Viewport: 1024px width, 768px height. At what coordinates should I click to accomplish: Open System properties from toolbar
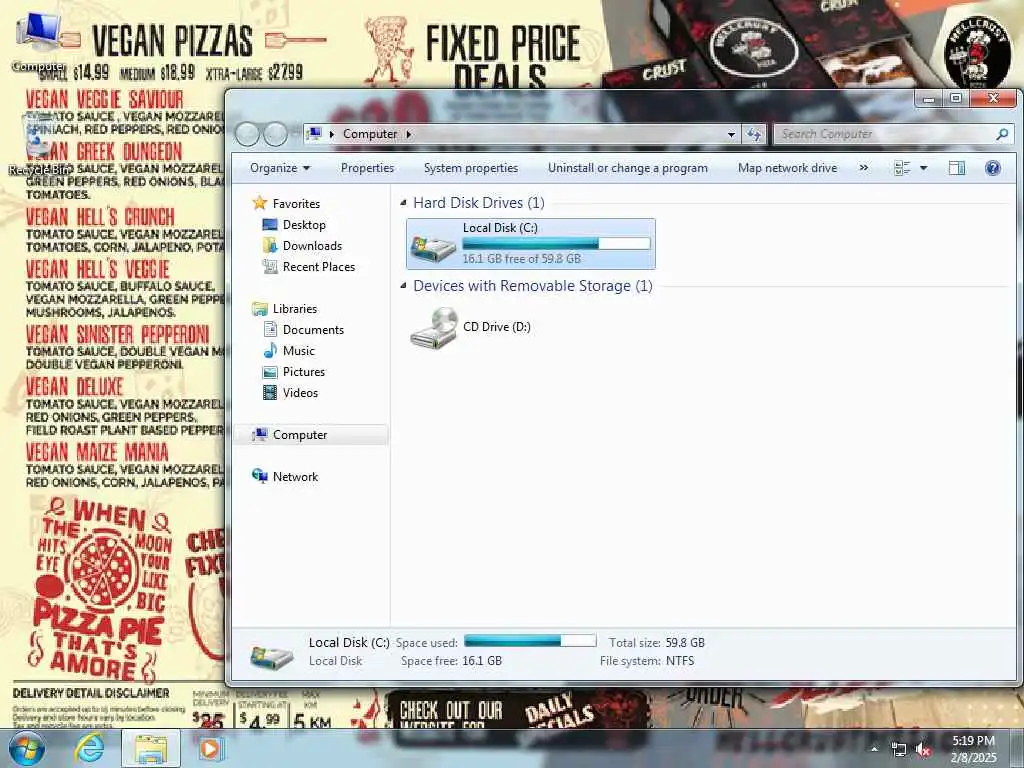click(x=470, y=168)
